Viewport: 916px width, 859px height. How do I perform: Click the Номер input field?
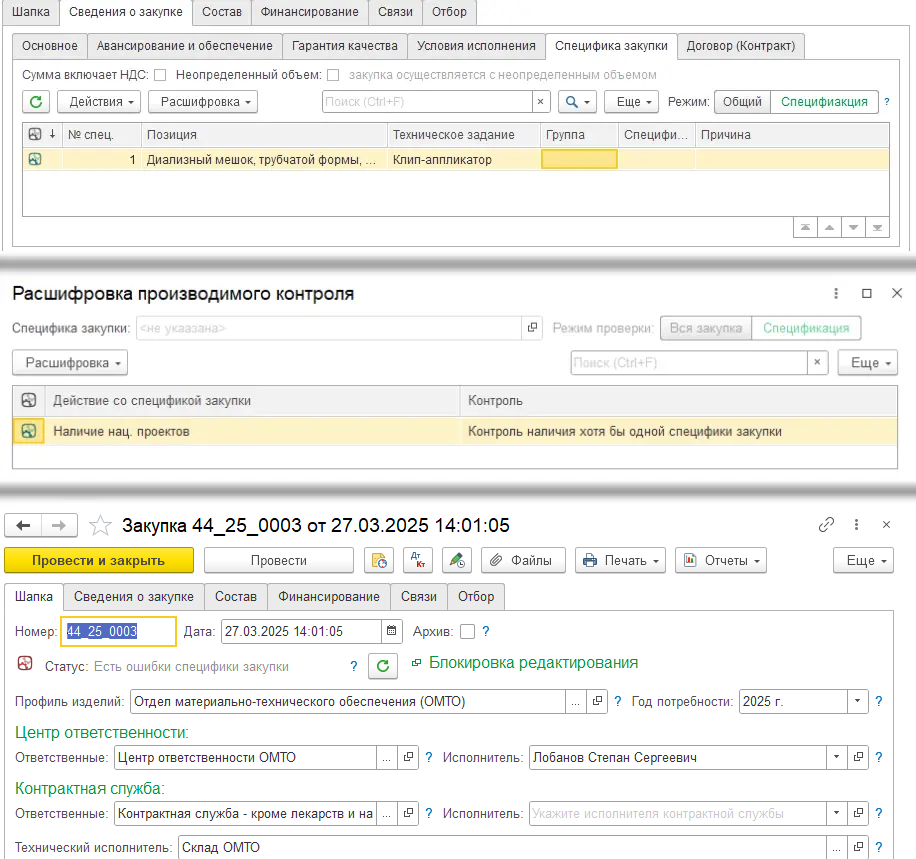point(118,631)
